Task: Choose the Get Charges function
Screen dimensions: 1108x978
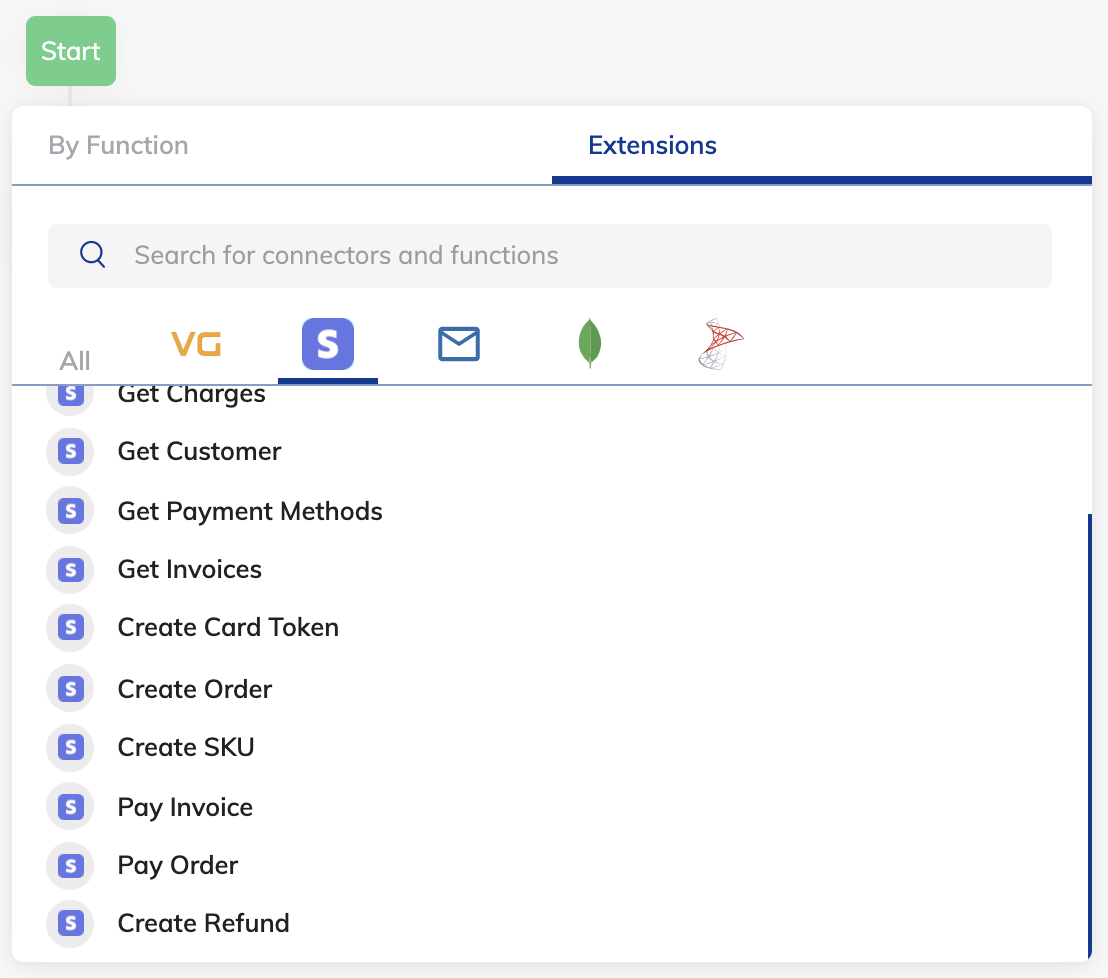Action: pyautogui.click(x=191, y=396)
